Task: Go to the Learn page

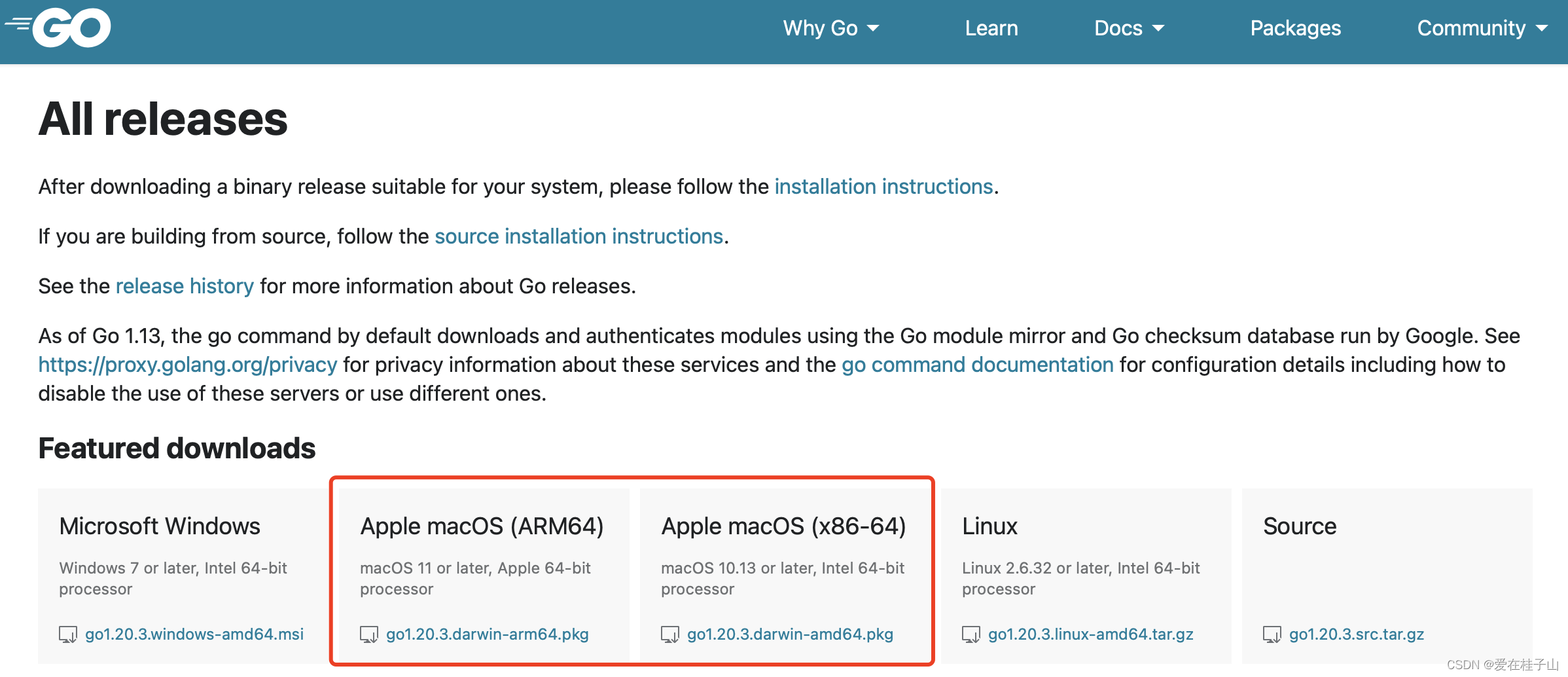Action: [991, 28]
